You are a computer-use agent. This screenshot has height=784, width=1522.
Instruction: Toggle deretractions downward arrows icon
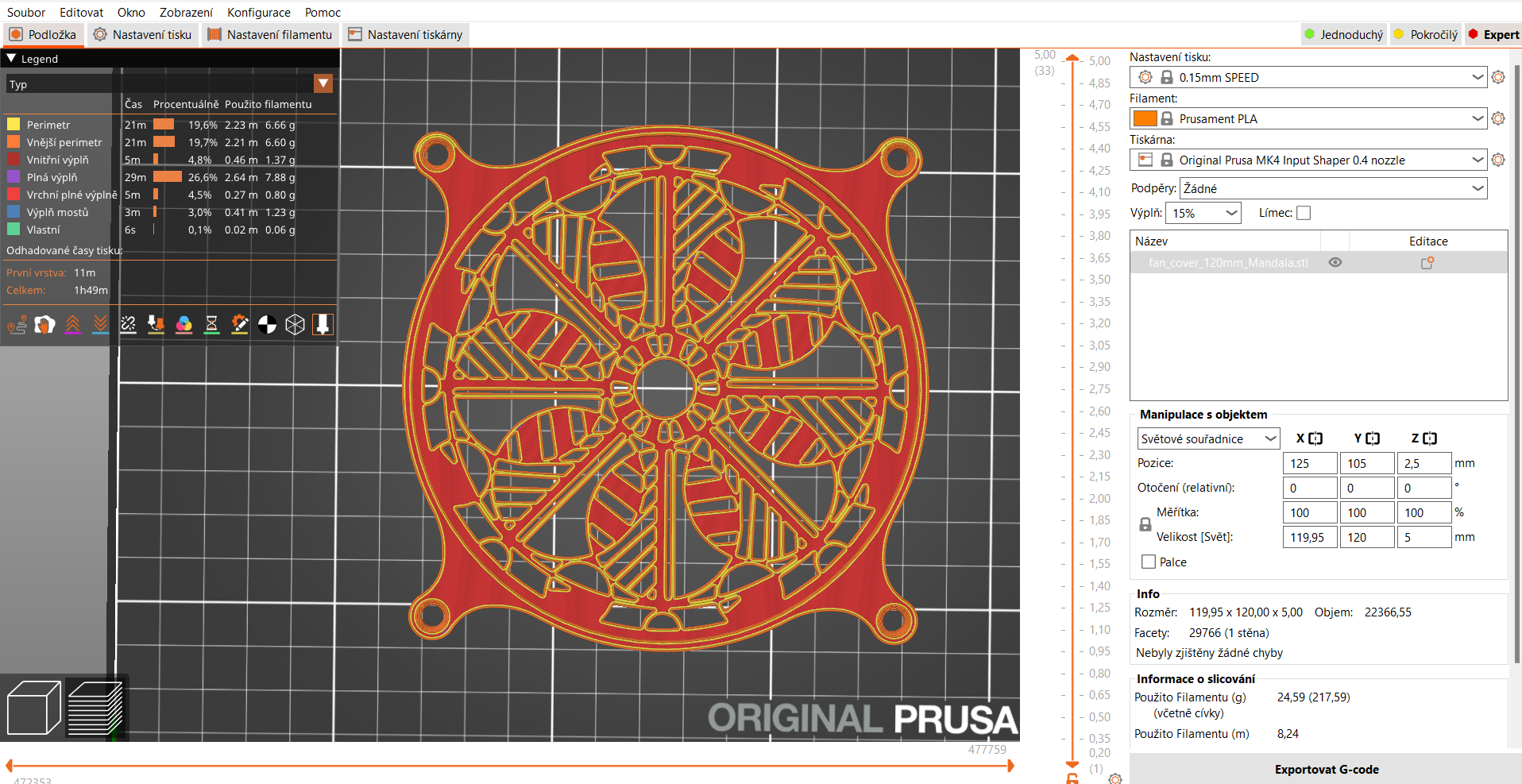click(x=100, y=324)
